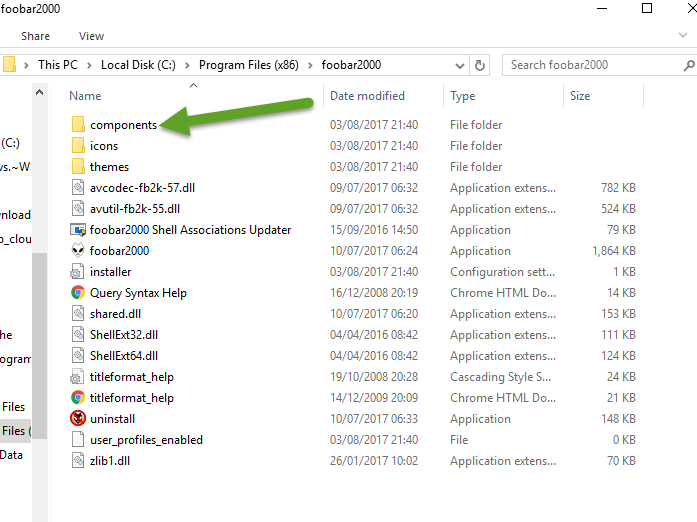Open the View ribbon tab
Screen dimensions: 697x522
(x=91, y=36)
